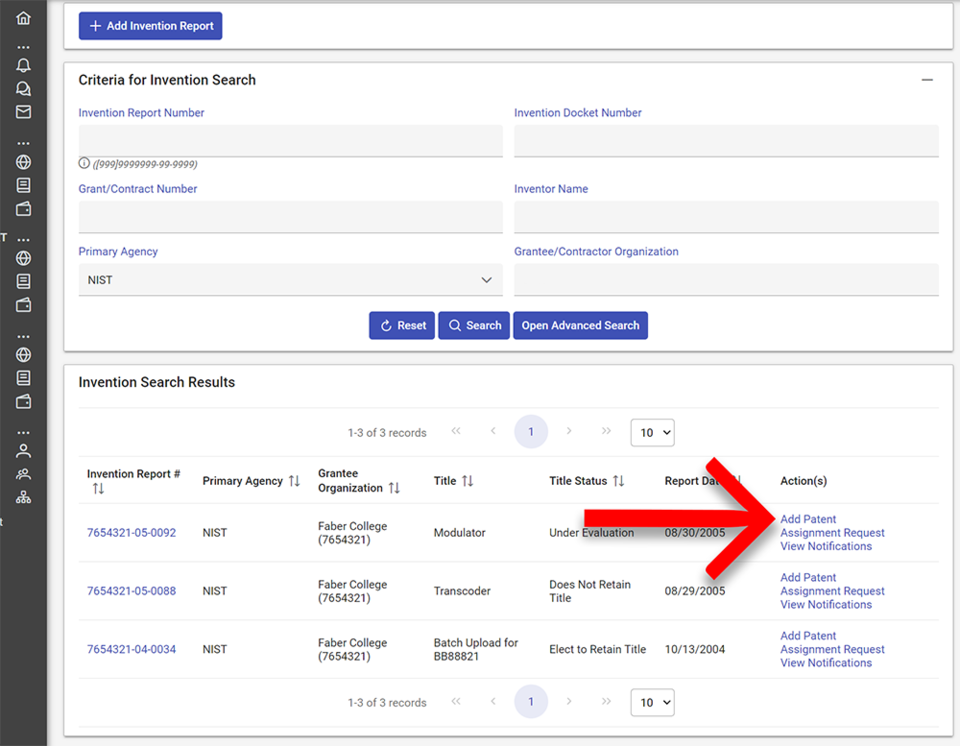Collapse the Criteria for Invention Search panel
The image size is (960, 746).
(x=927, y=79)
